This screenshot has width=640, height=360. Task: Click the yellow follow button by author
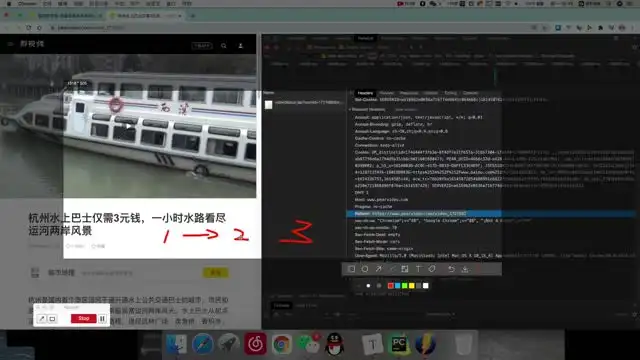coord(216,273)
